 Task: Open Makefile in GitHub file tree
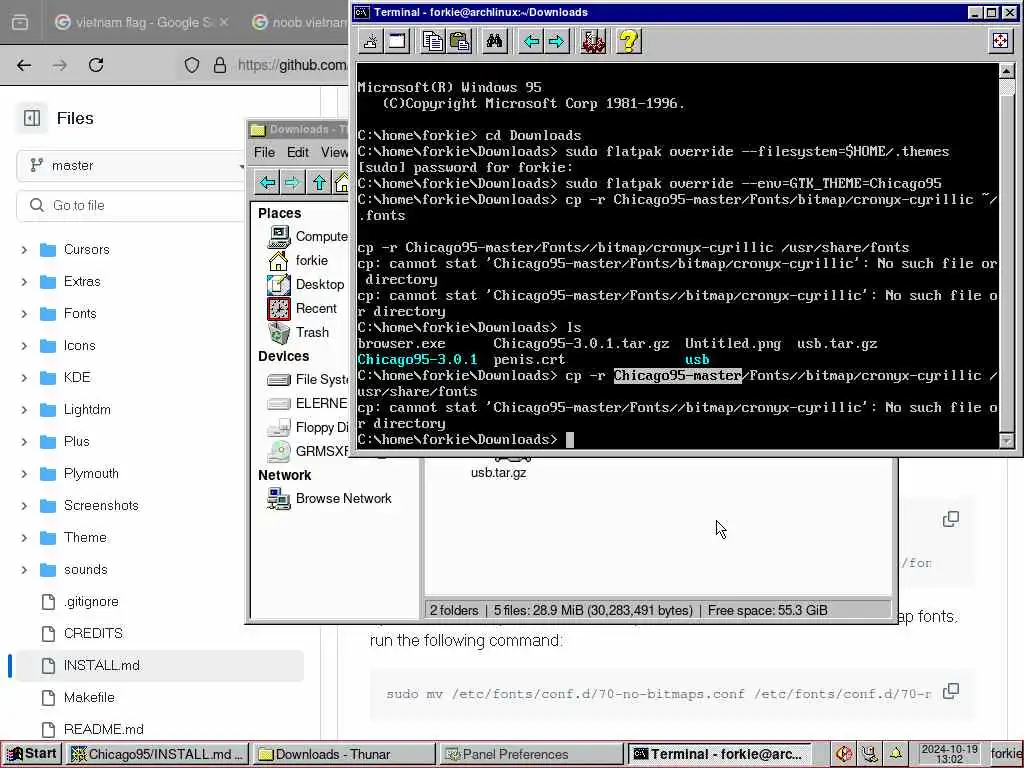pos(89,697)
